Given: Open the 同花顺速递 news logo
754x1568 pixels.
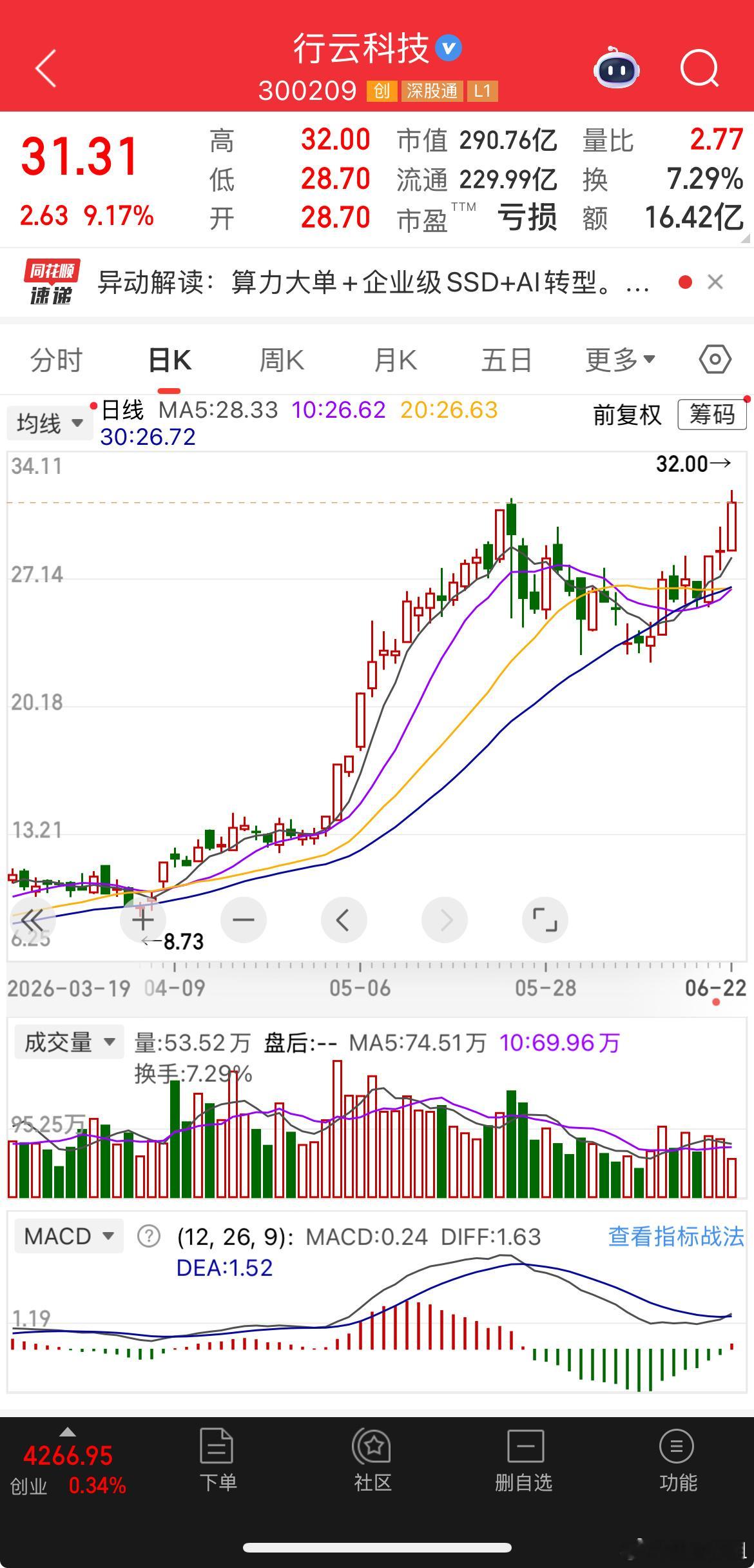Looking at the screenshot, I should tap(51, 282).
